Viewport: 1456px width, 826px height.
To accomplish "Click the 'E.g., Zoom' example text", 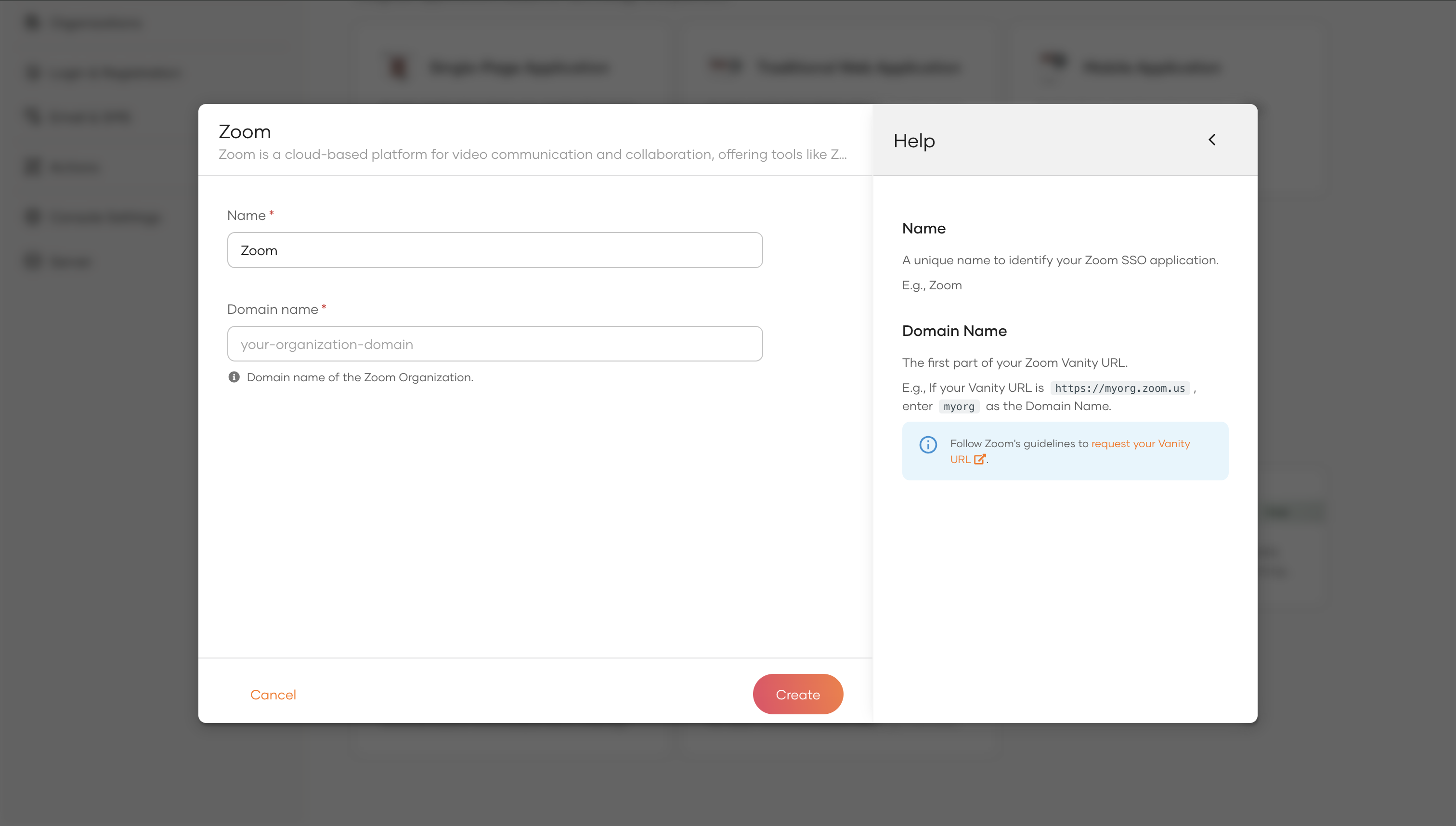I will pos(932,285).
